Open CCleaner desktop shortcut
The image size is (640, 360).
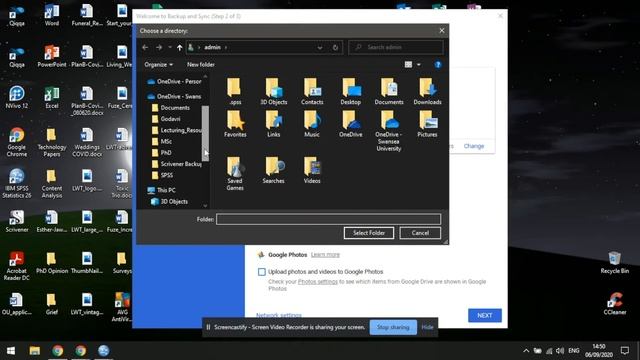[x=615, y=304]
